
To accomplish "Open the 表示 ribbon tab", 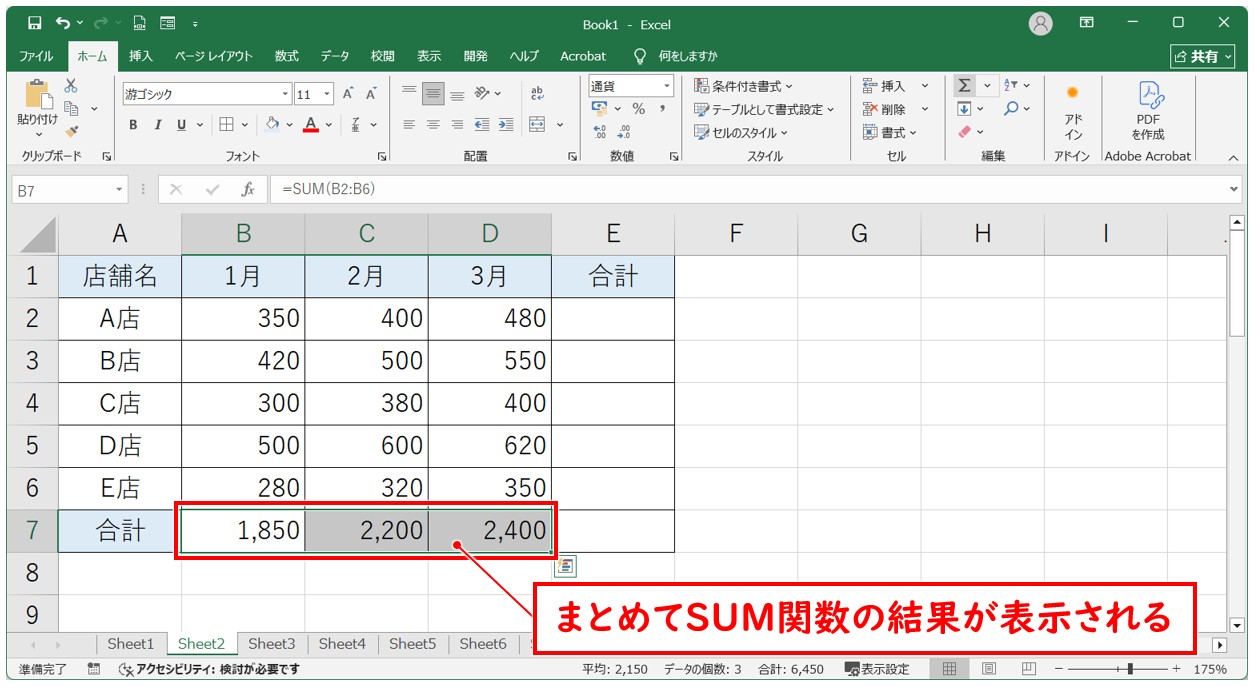I will 429,56.
